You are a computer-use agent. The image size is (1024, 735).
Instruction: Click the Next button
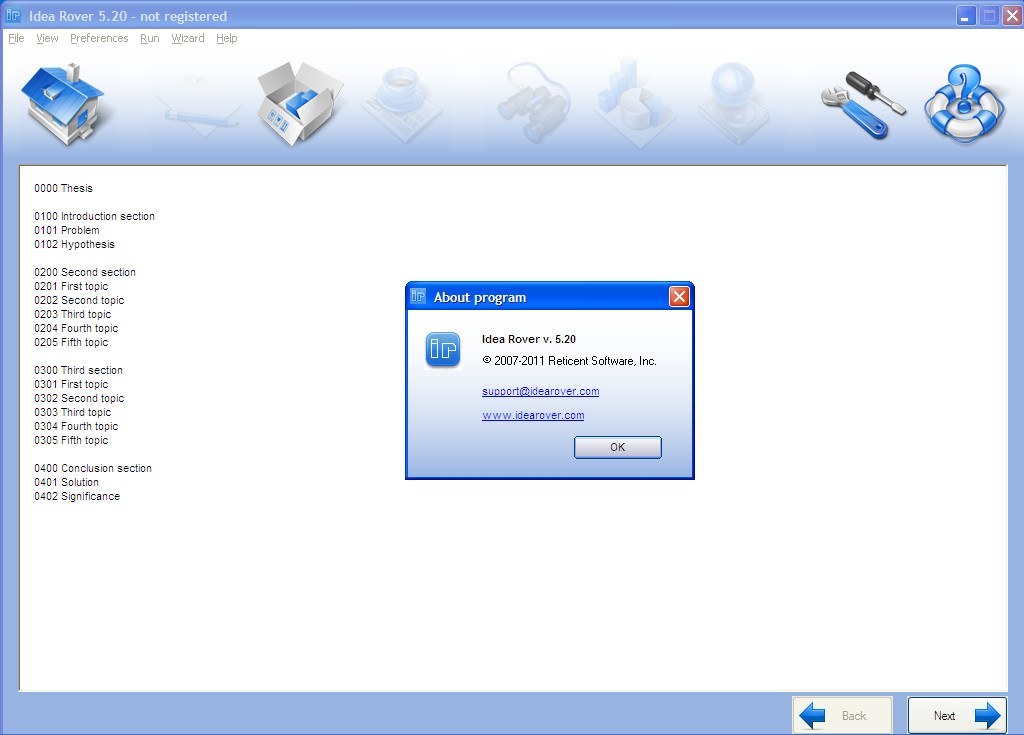tap(957, 715)
